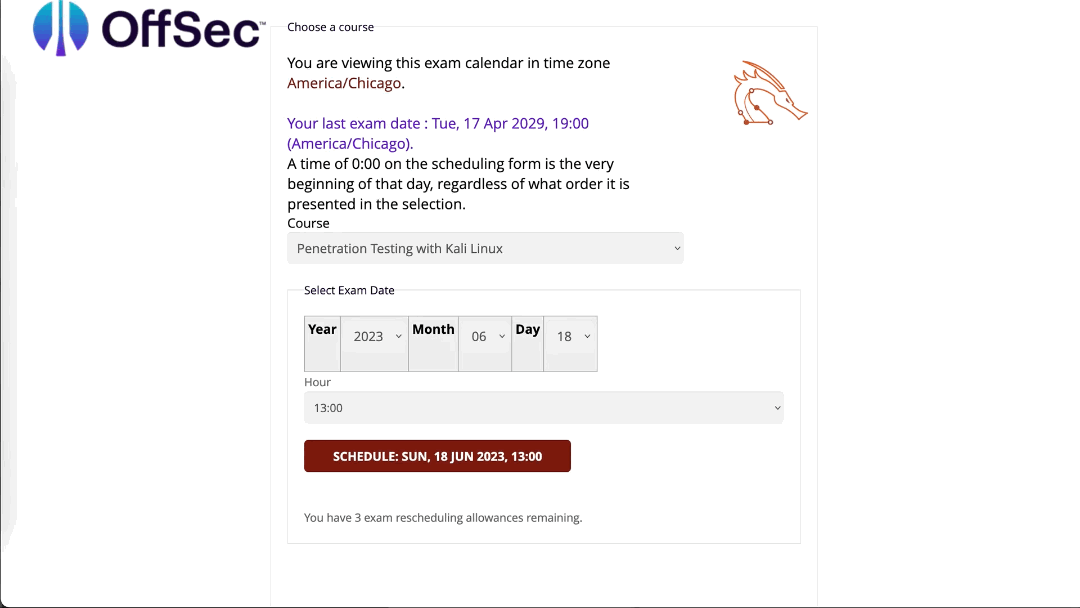
Task: Click the America/Chicago timezone link
Action: 344,83
